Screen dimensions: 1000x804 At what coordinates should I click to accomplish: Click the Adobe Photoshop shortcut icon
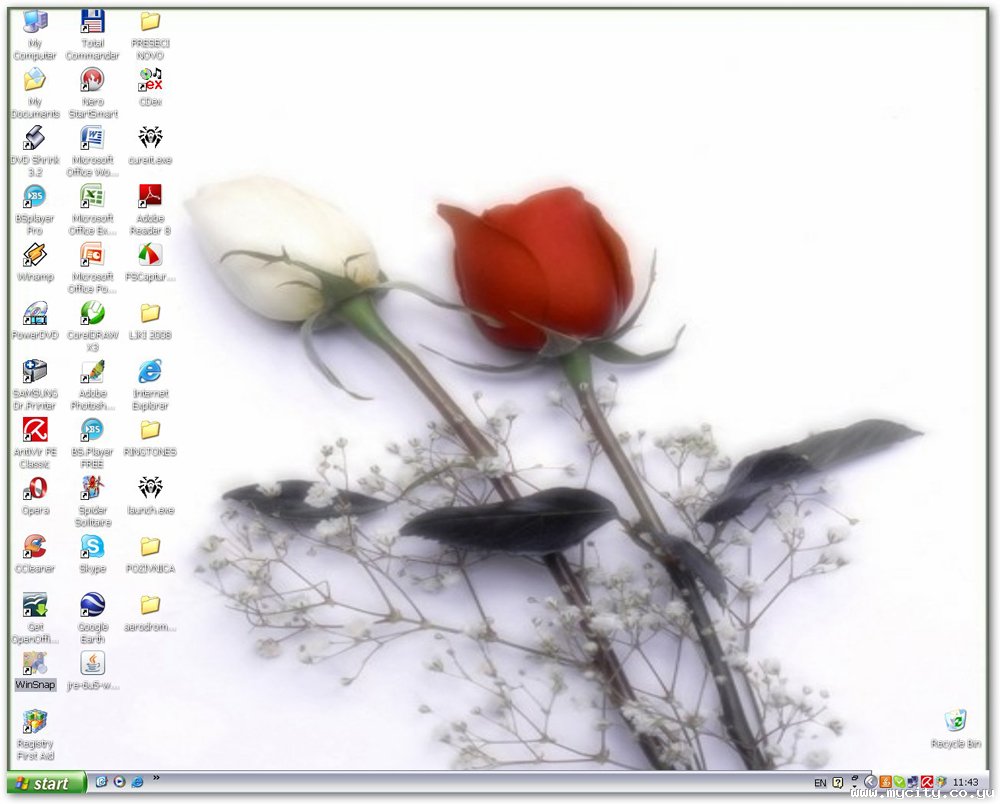coord(92,385)
